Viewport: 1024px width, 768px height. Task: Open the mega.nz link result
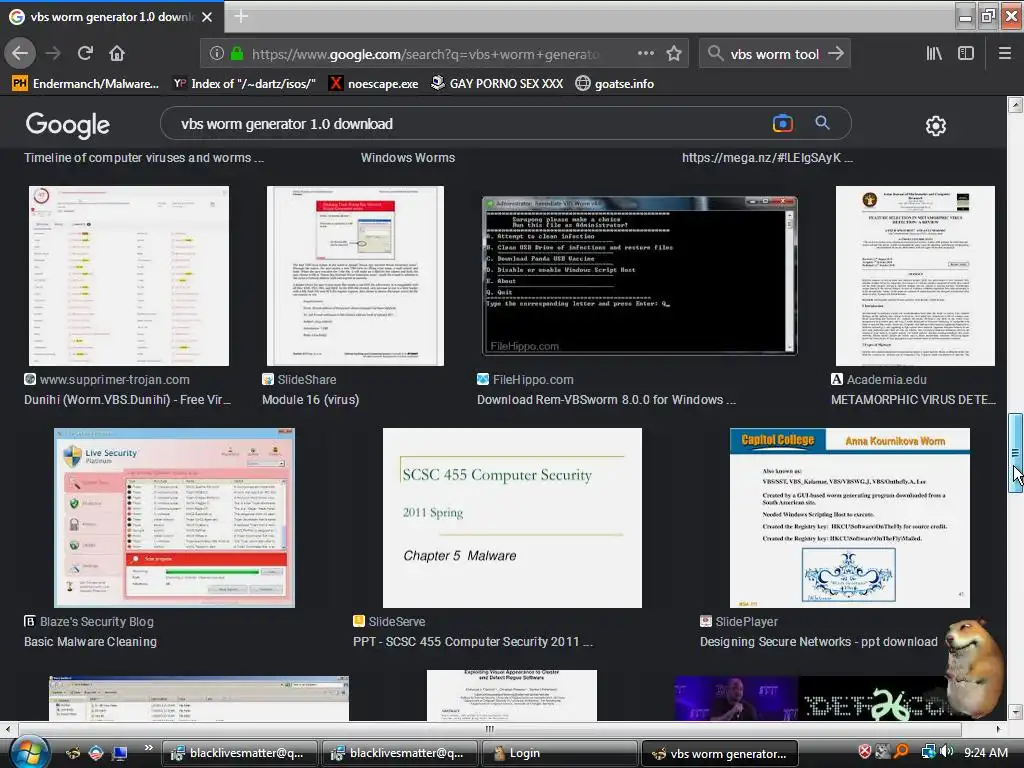[767, 157]
